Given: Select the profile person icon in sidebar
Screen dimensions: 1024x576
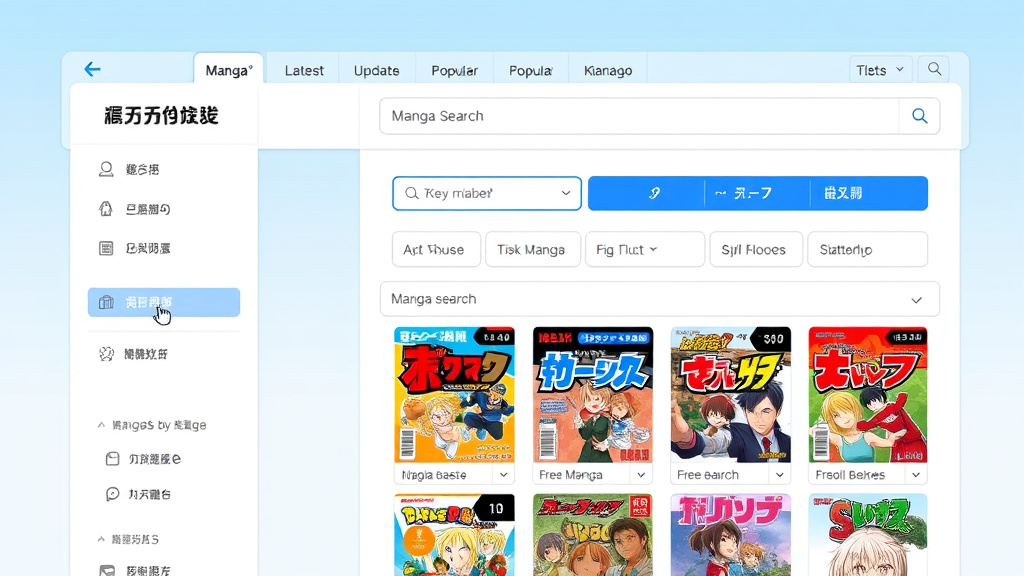Looking at the screenshot, I should (107, 168).
